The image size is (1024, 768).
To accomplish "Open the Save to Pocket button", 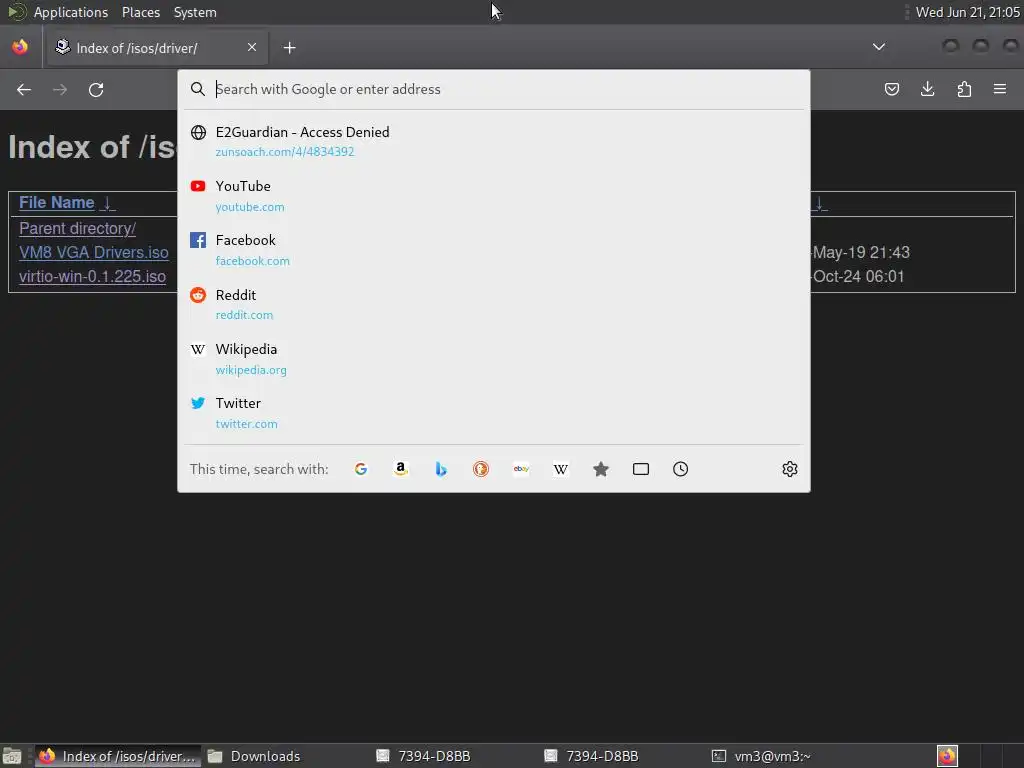I will point(891,89).
